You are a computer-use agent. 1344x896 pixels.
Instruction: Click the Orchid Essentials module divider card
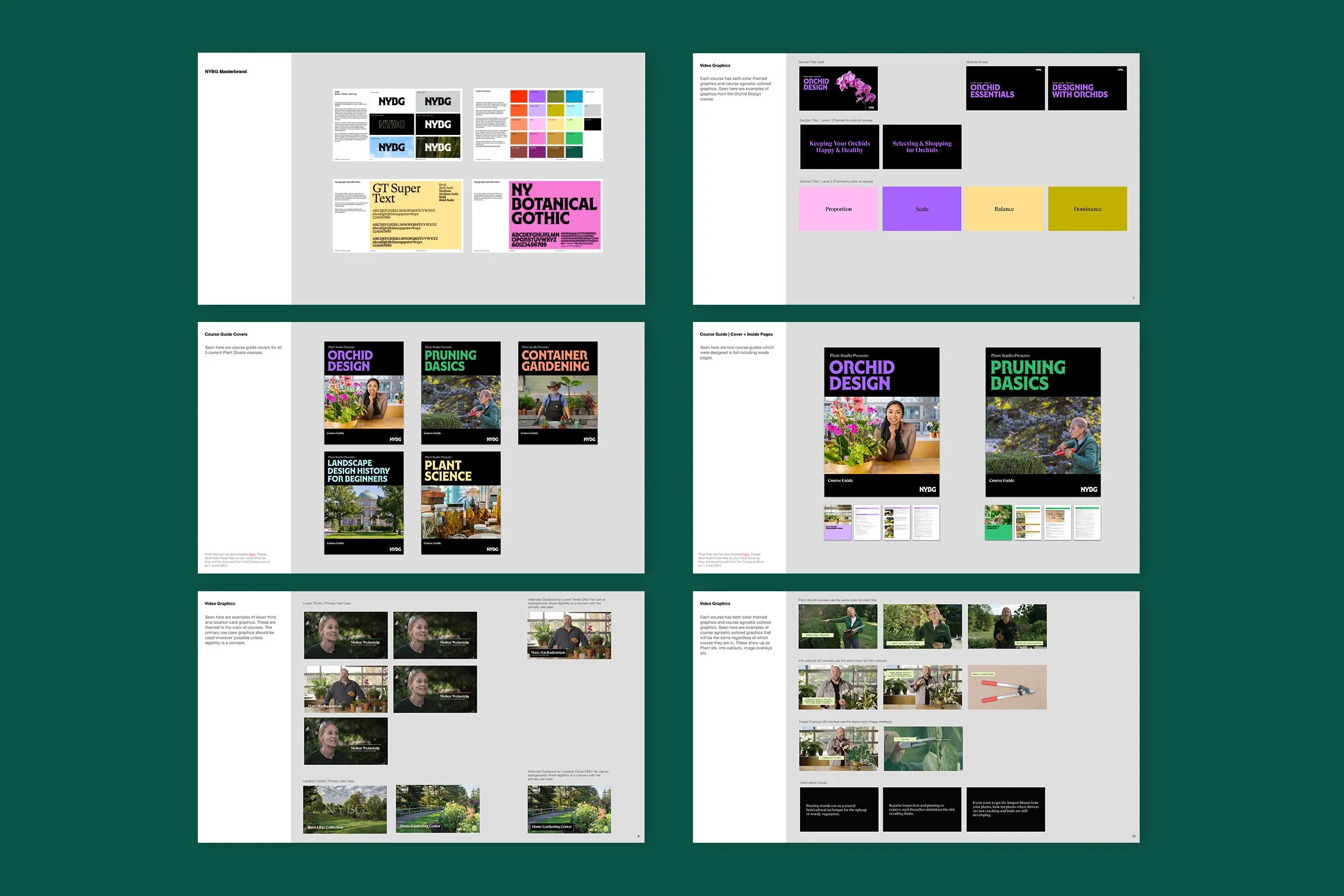coord(1005,88)
